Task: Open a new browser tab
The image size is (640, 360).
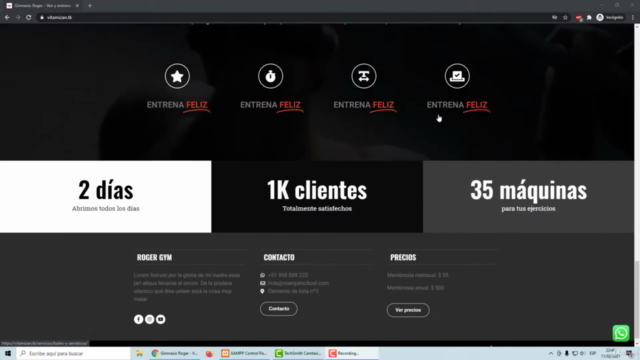Action: pos(90,6)
